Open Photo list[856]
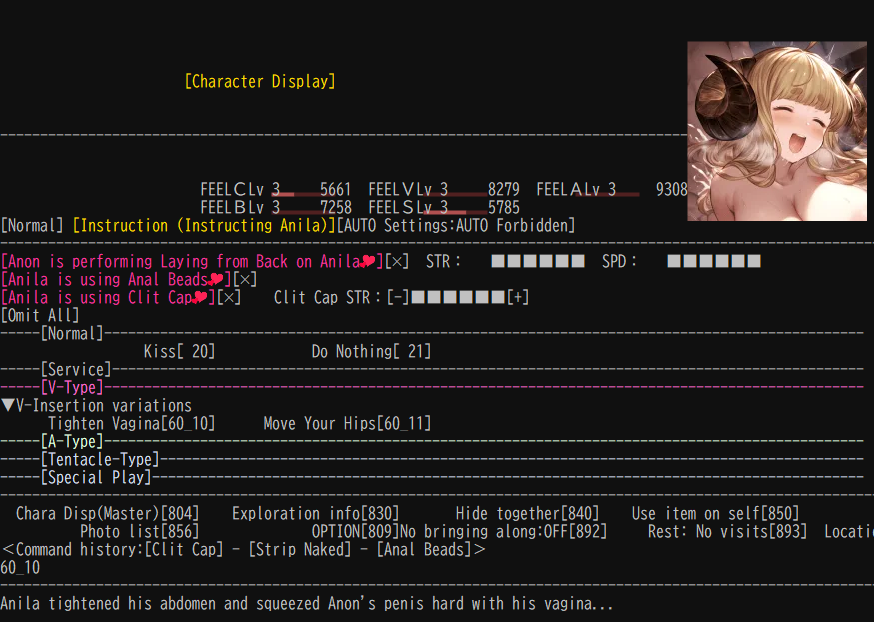 pos(140,531)
